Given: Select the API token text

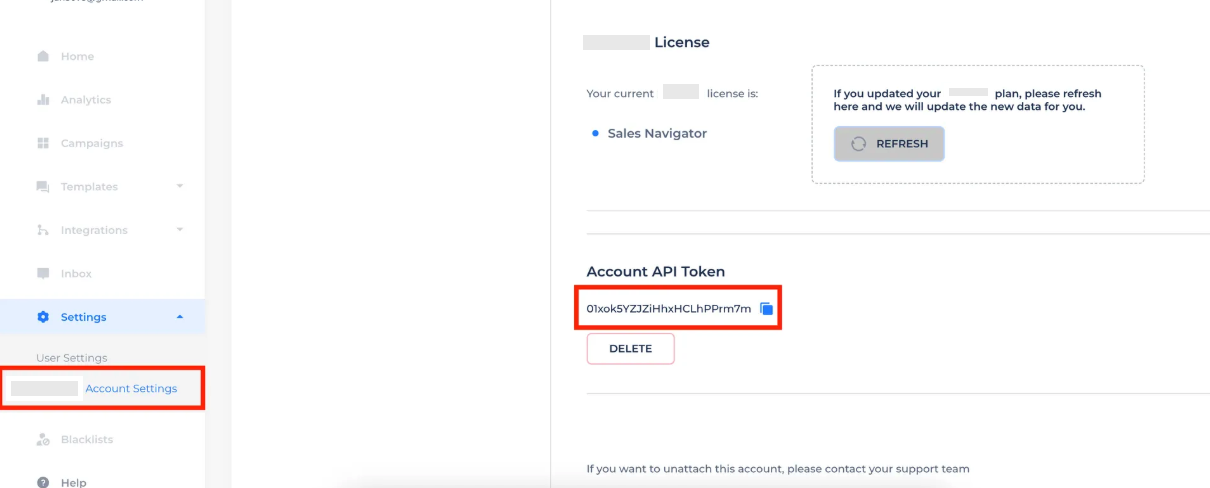Looking at the screenshot, I should click(668, 309).
